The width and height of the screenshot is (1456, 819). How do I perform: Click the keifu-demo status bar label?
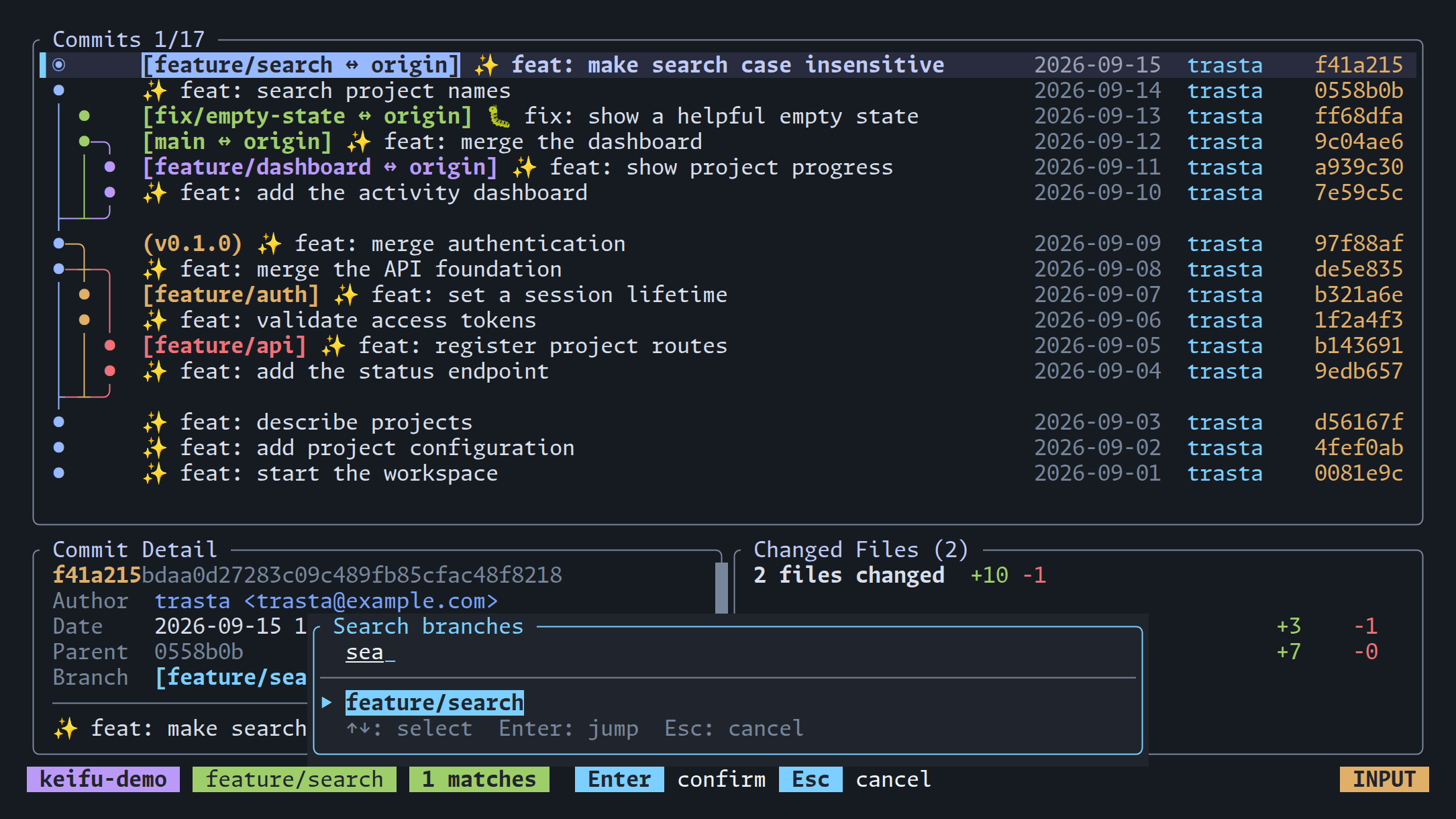coord(103,779)
